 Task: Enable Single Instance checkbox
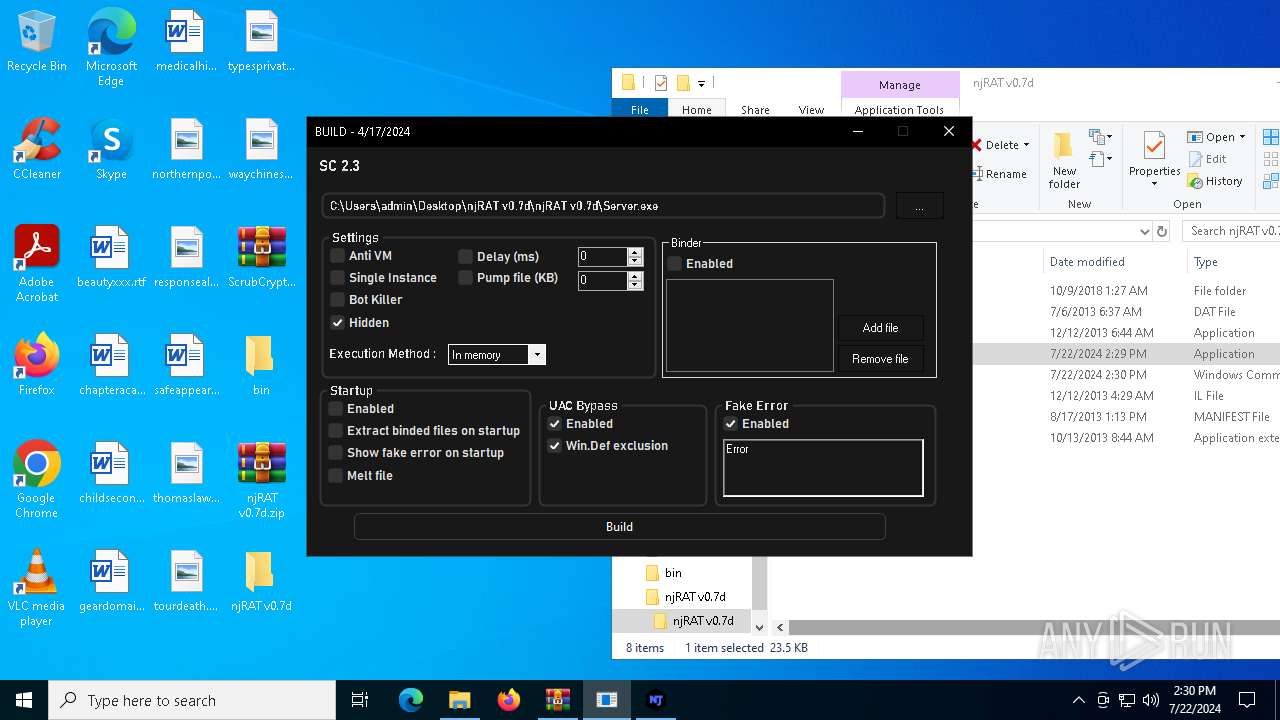click(x=338, y=278)
